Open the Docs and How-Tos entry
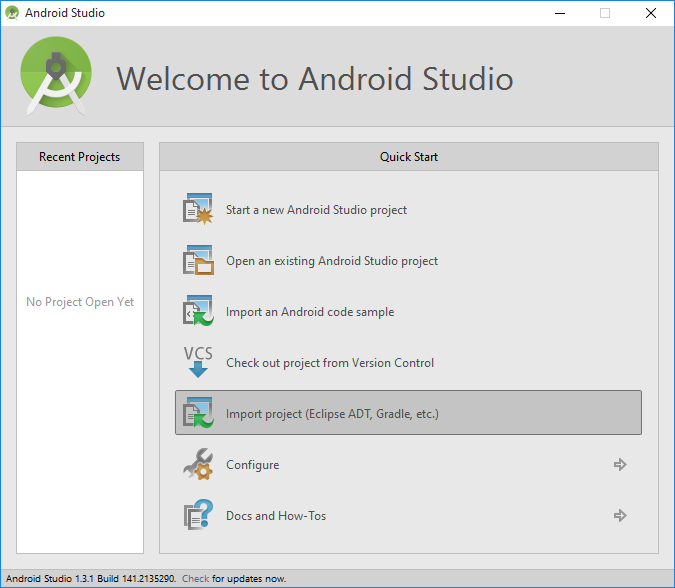 point(408,515)
